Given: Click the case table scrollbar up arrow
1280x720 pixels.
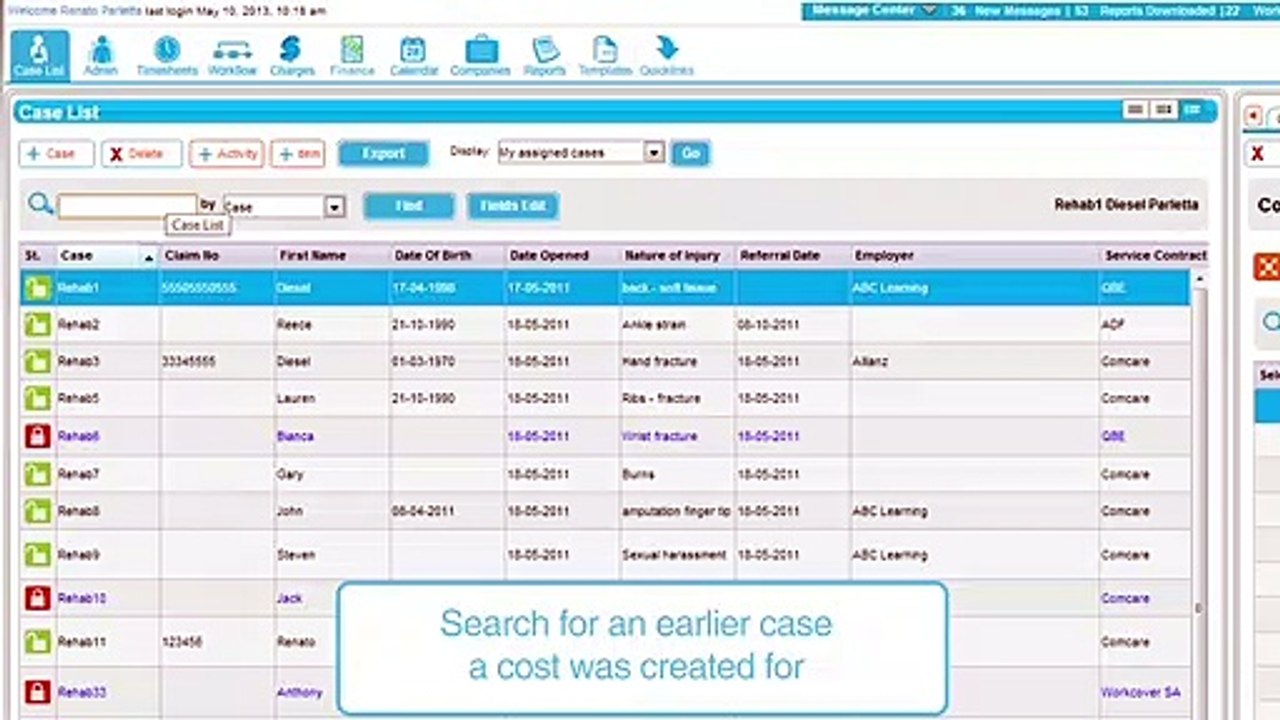Looking at the screenshot, I should [x=1199, y=280].
